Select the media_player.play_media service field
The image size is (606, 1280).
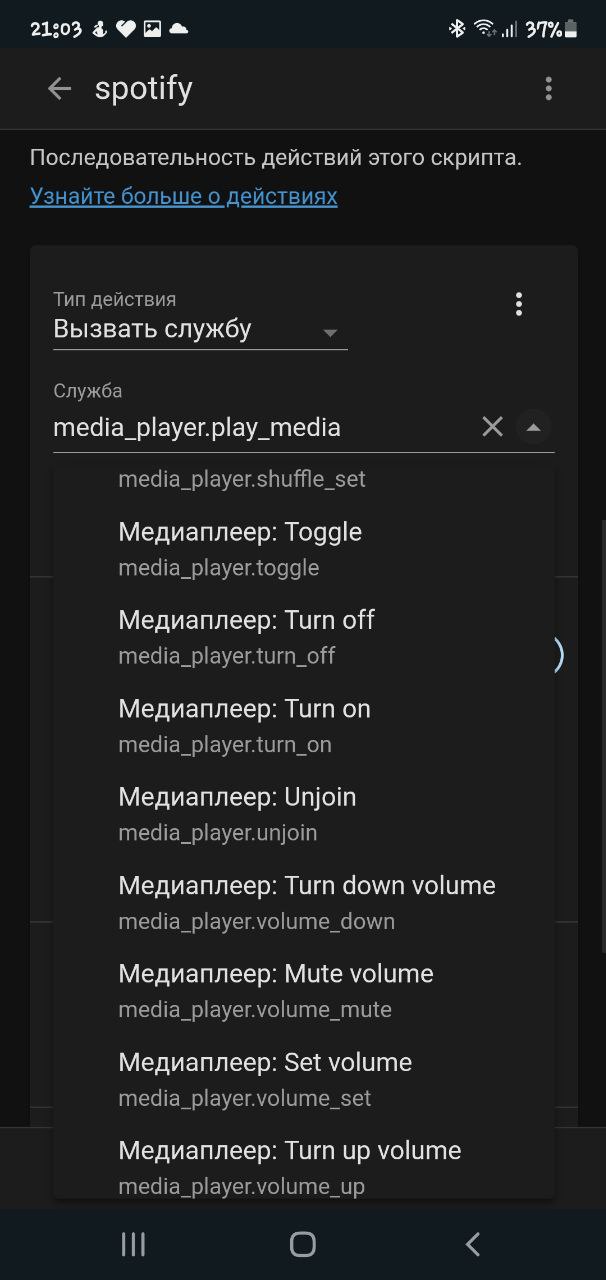click(262, 427)
